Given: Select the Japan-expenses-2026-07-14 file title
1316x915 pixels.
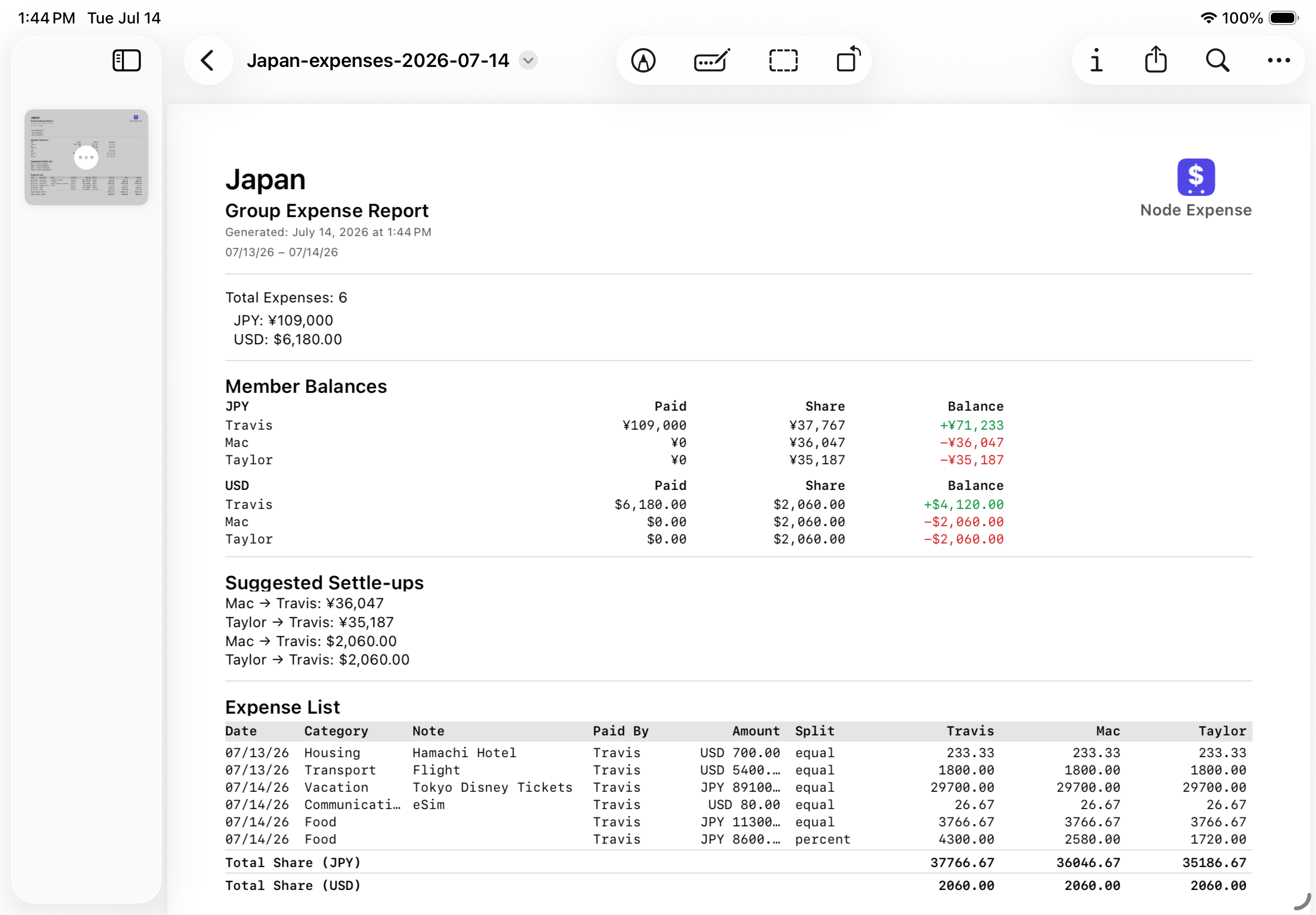Looking at the screenshot, I should [x=378, y=60].
